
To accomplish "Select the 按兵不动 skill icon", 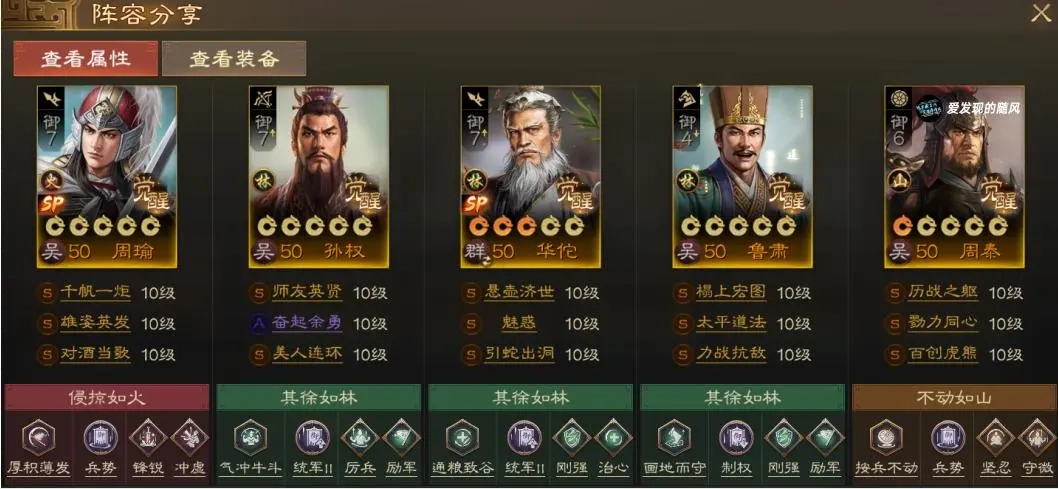I will pyautogui.click(x=886, y=437).
